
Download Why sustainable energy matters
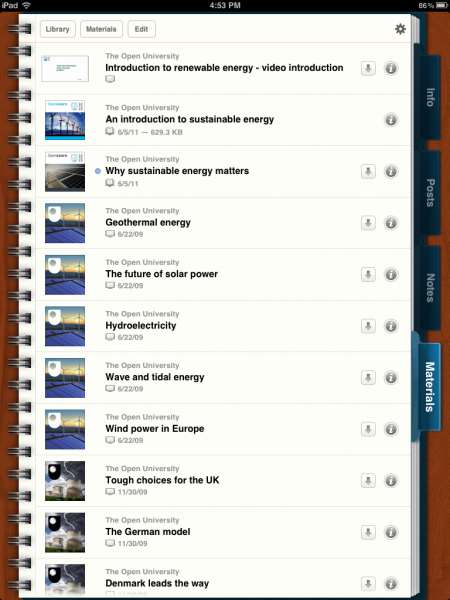point(368,171)
